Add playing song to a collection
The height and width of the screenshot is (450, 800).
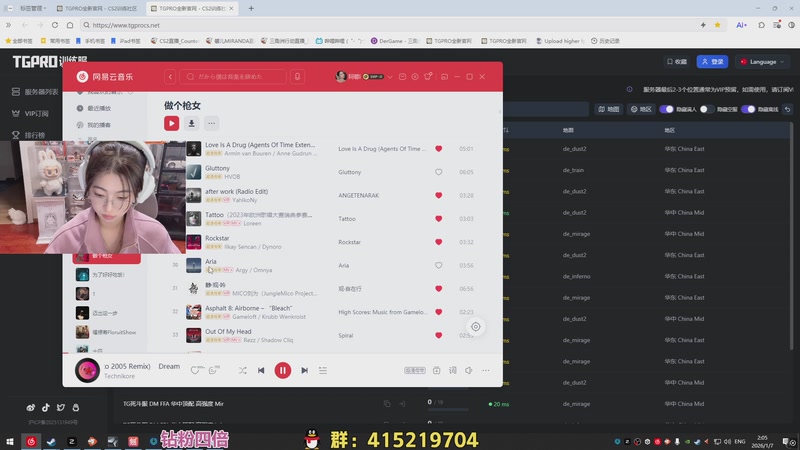[437, 370]
